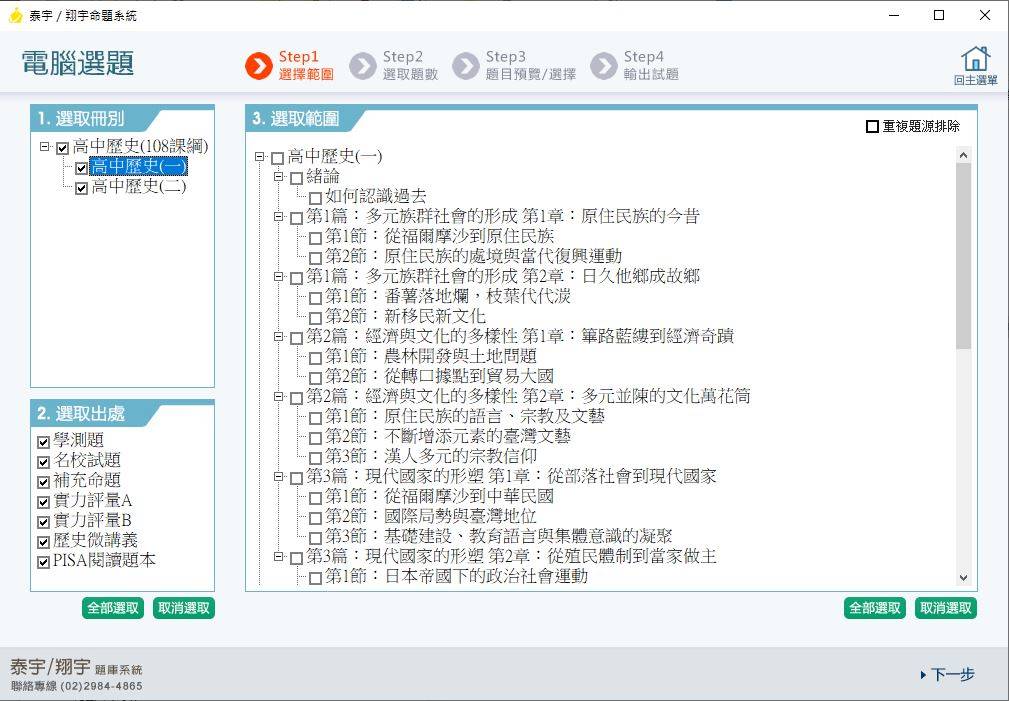The image size is (1009, 701).
Task: Go to Step4 輸出試題
Action: 651,66
